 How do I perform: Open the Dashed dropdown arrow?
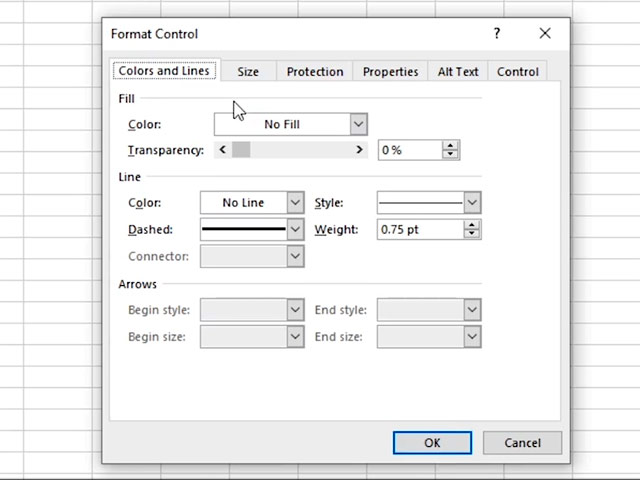pos(295,229)
